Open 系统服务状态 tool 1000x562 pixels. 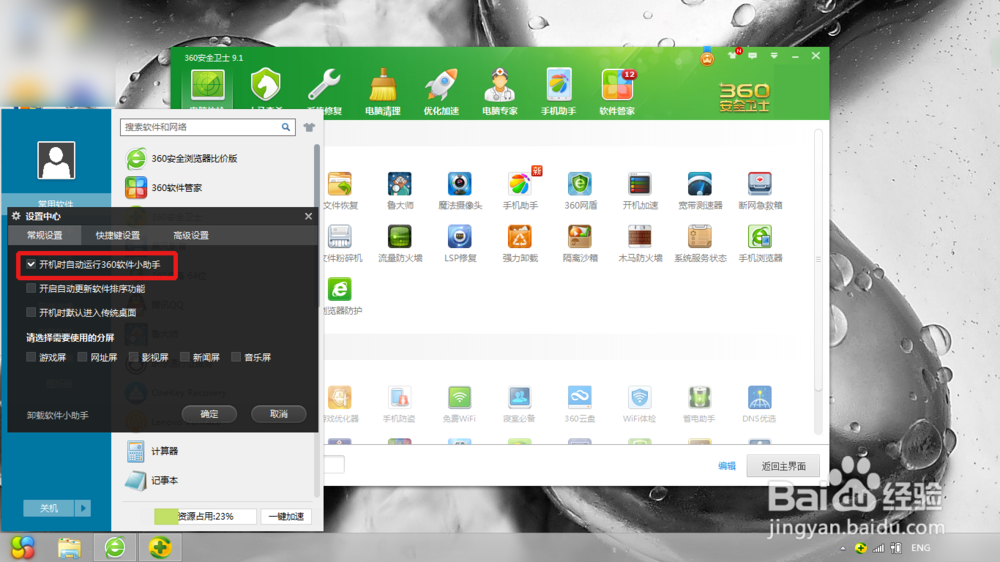tap(700, 244)
